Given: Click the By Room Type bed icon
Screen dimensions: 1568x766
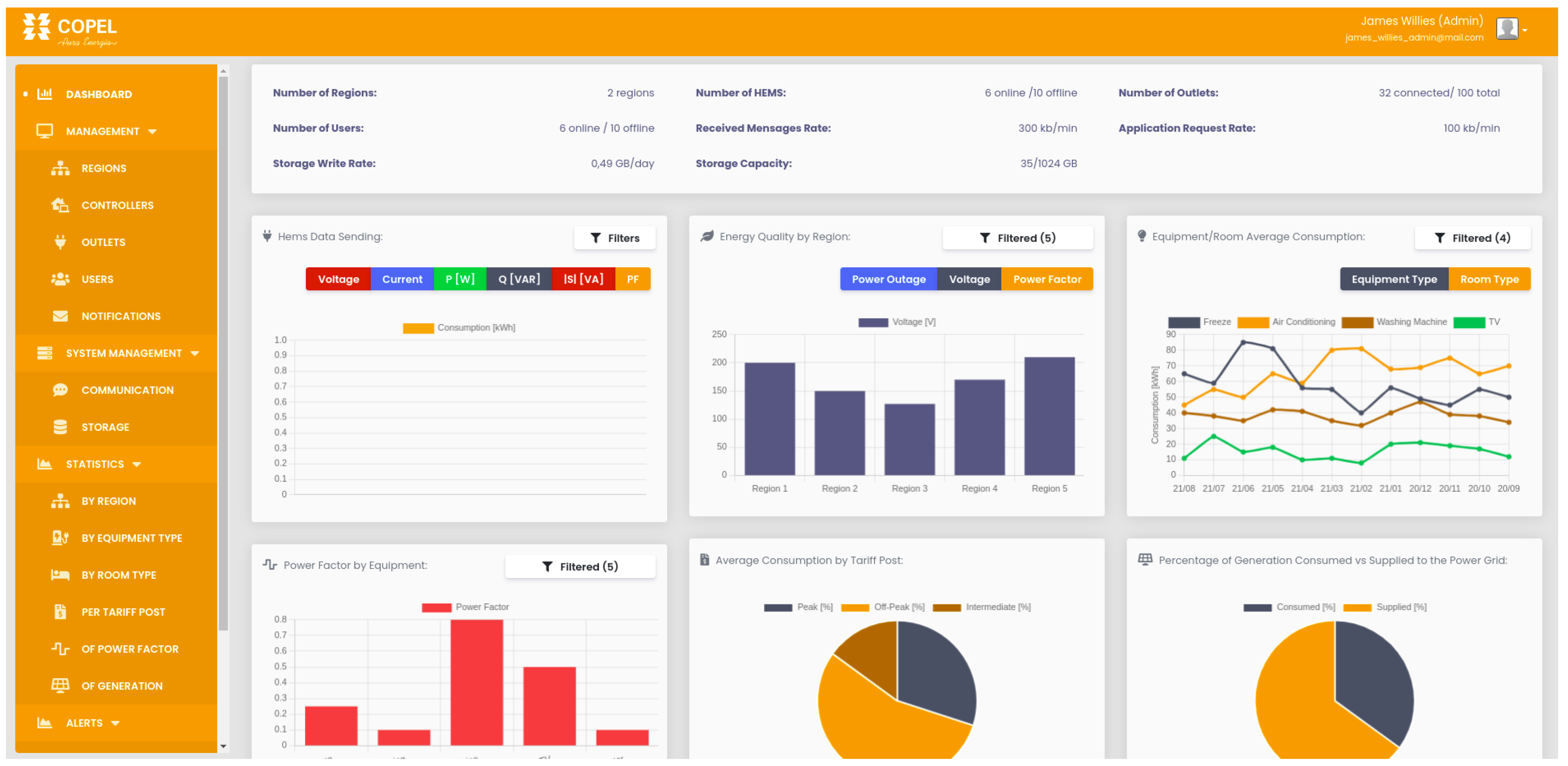Looking at the screenshot, I should pyautogui.click(x=60, y=576).
